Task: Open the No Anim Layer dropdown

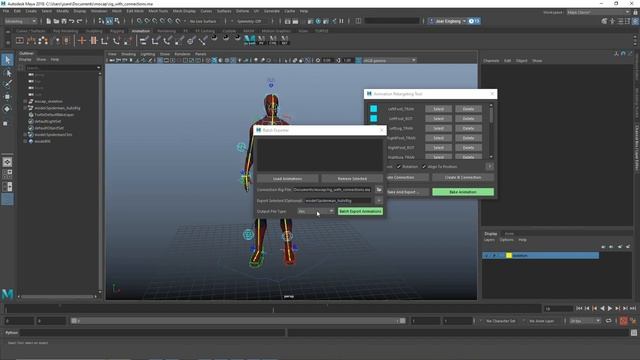Action: (x=542, y=321)
